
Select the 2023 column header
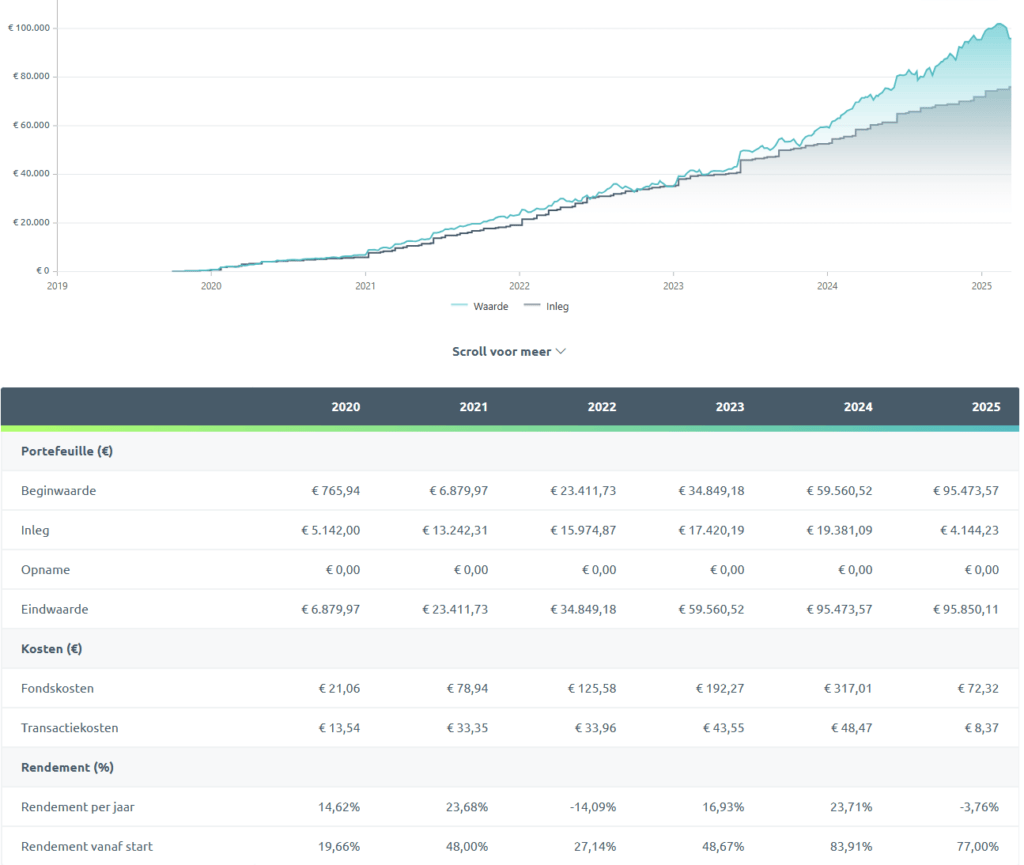[x=730, y=407]
